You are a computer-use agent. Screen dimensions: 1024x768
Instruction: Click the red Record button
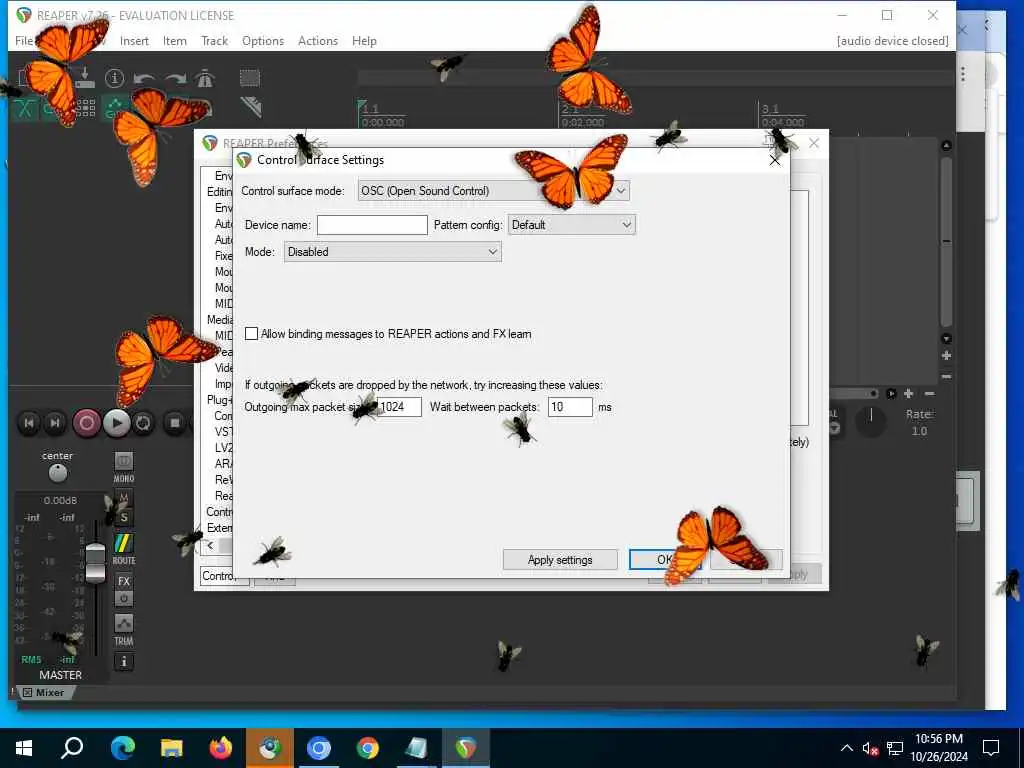[86, 423]
